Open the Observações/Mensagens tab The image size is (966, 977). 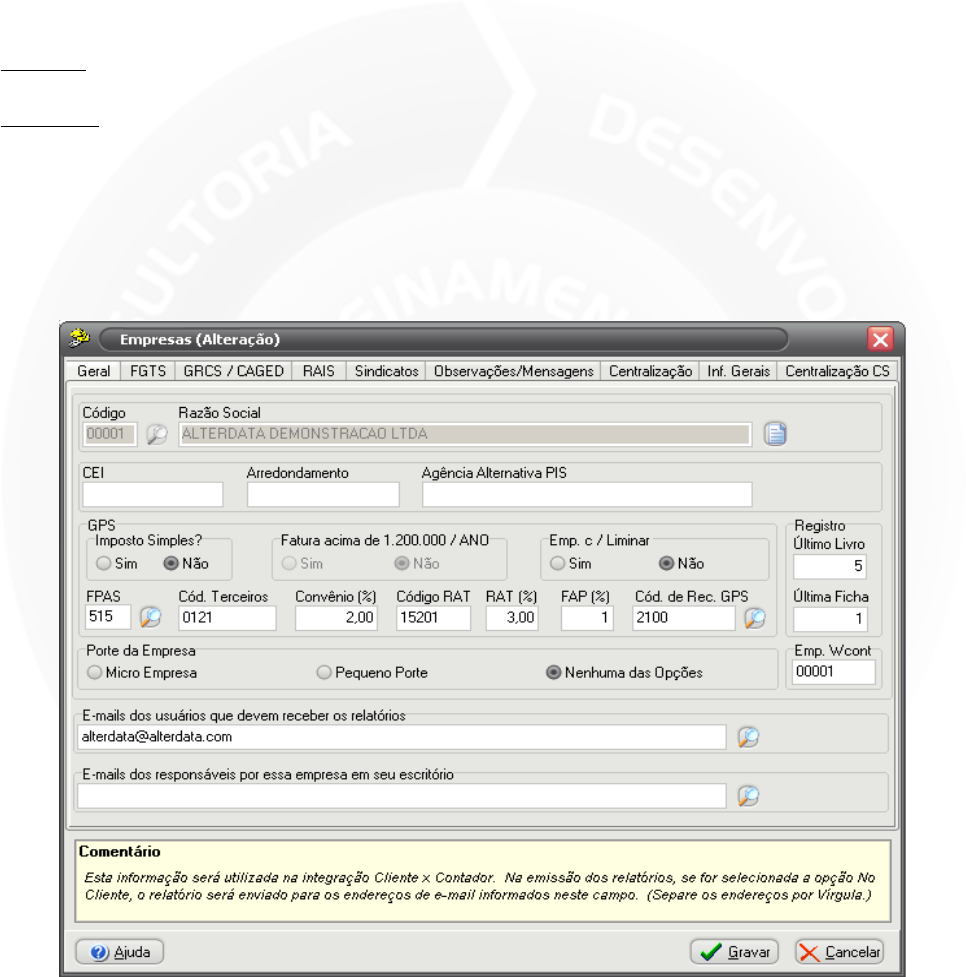click(514, 371)
